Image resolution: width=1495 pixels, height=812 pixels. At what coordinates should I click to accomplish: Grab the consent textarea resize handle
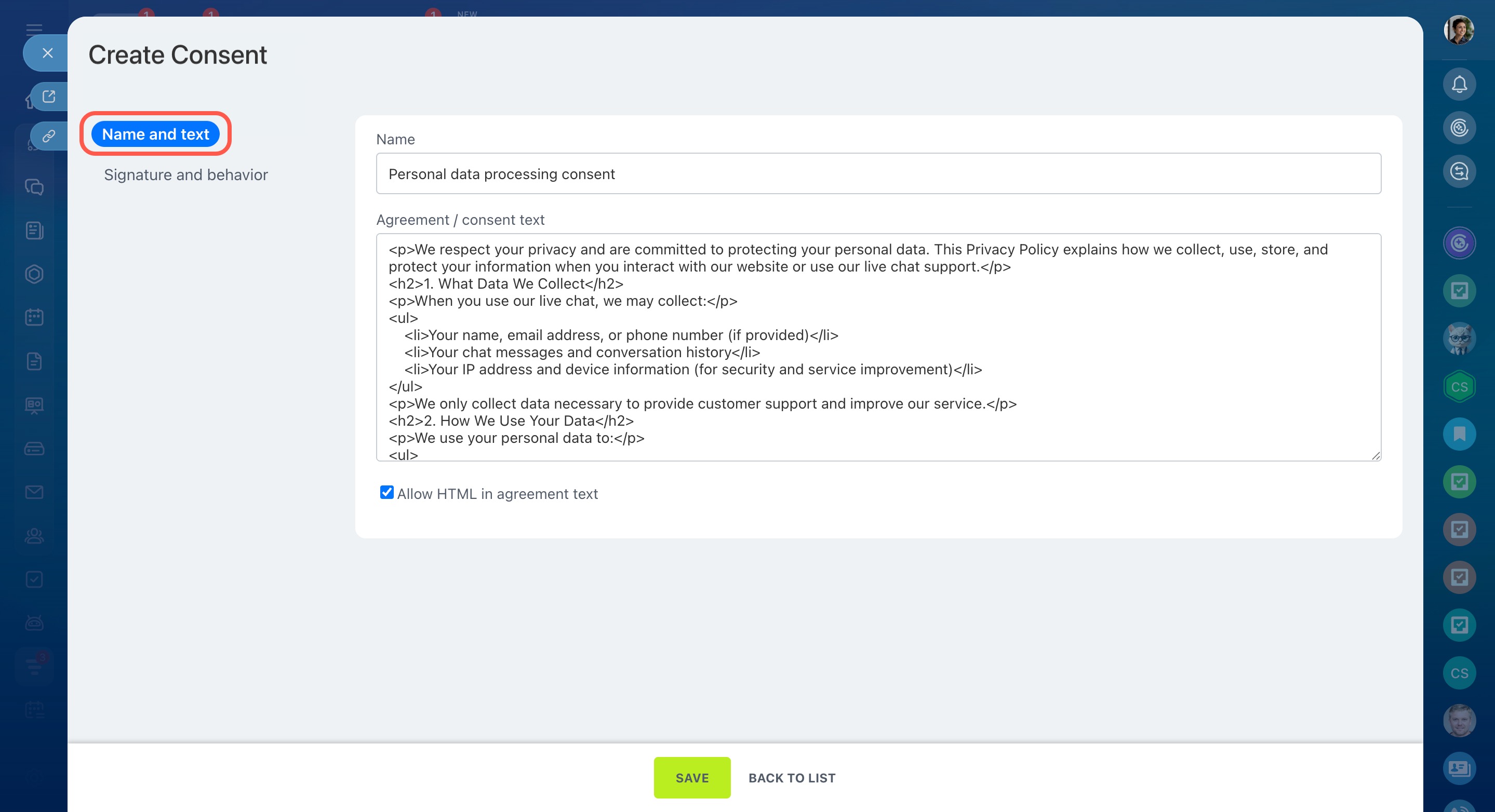tap(1376, 456)
